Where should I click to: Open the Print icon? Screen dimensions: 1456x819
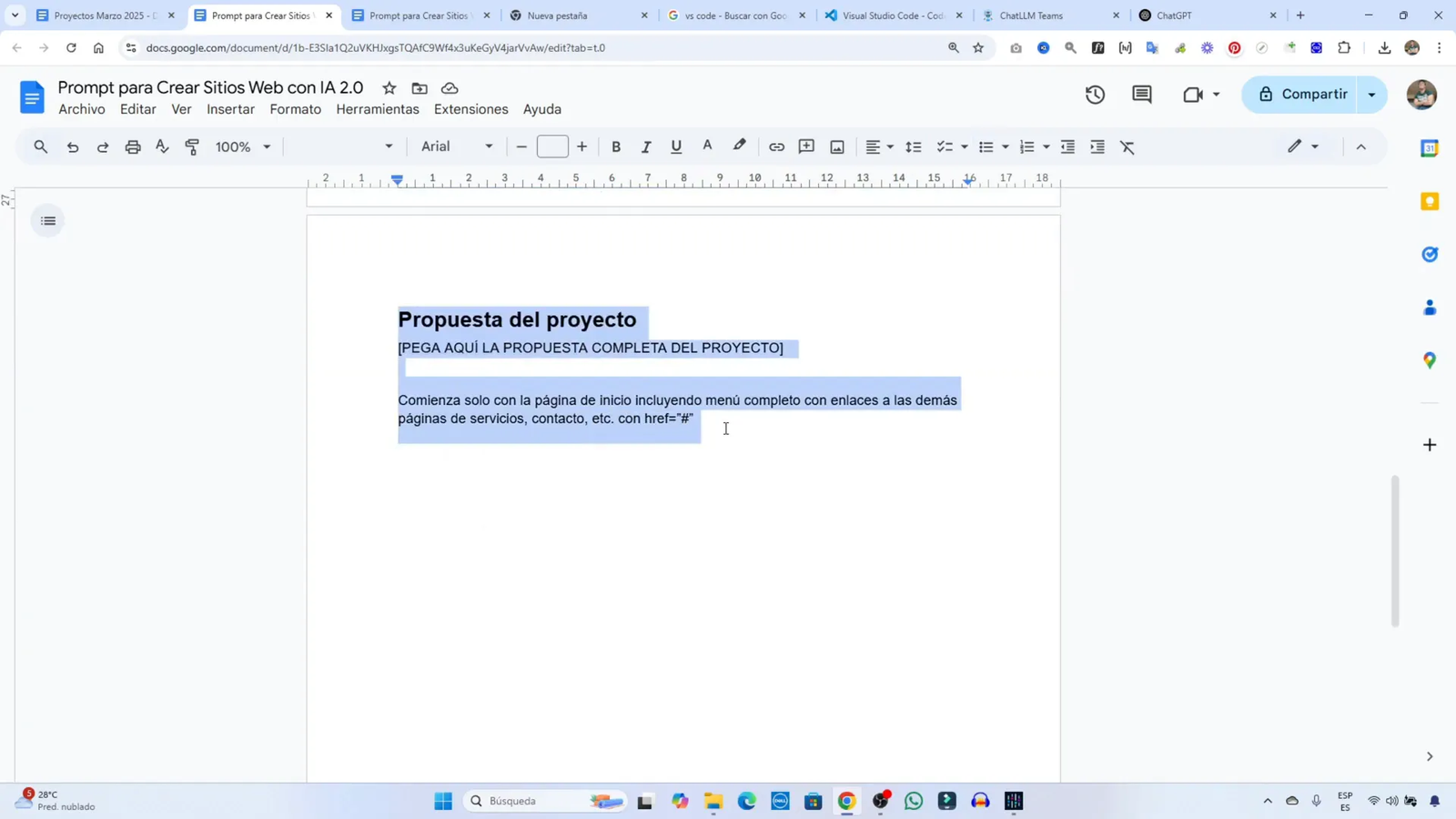(133, 147)
